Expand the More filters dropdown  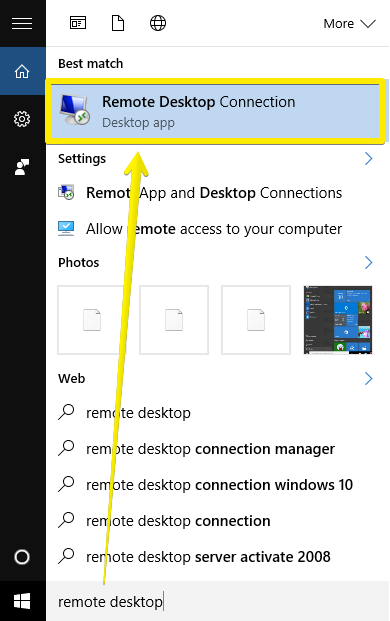tap(349, 24)
